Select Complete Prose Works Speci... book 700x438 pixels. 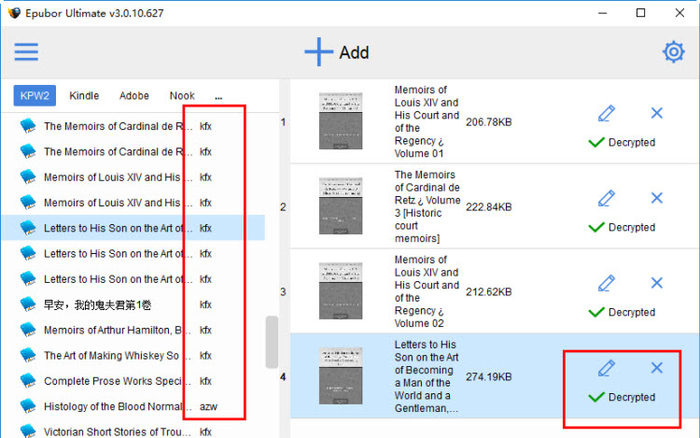133,381
